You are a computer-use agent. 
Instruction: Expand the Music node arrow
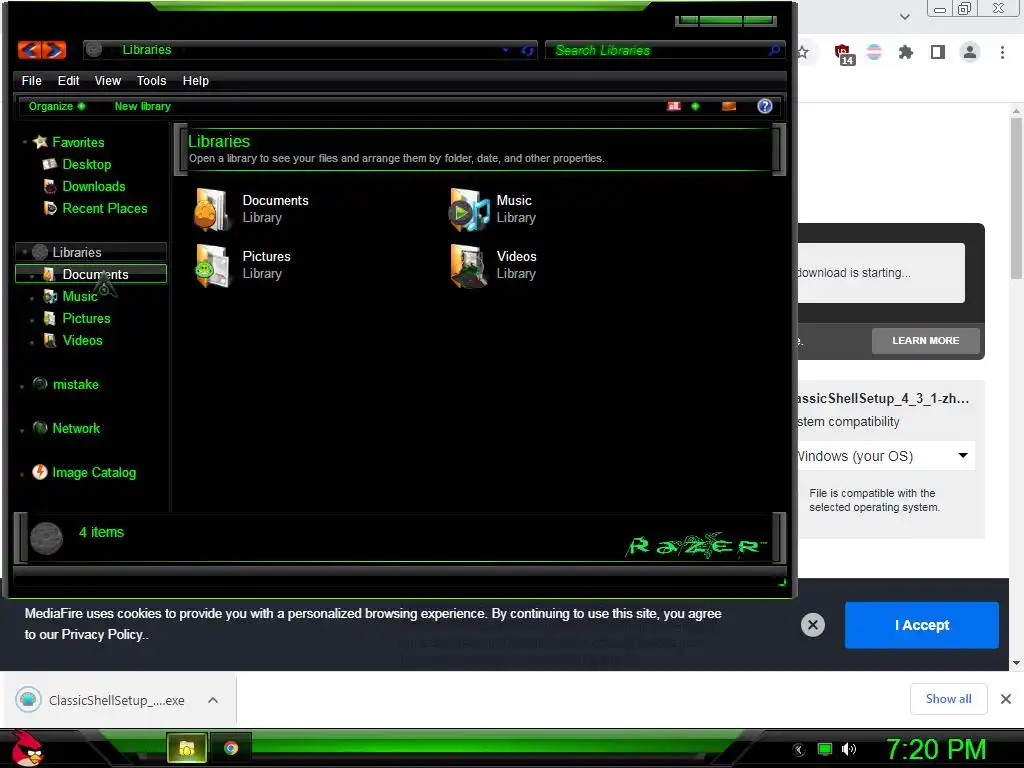[x=32, y=297]
